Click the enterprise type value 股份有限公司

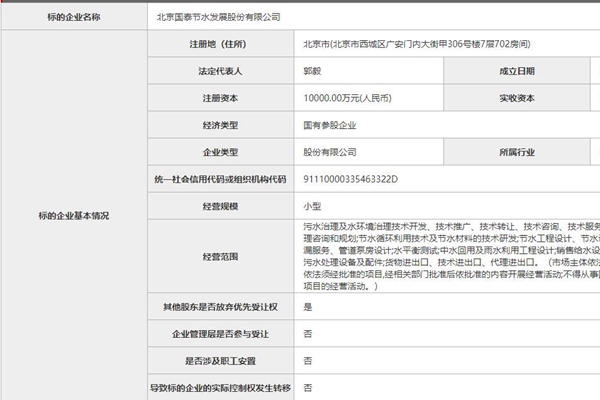pyautogui.click(x=329, y=152)
